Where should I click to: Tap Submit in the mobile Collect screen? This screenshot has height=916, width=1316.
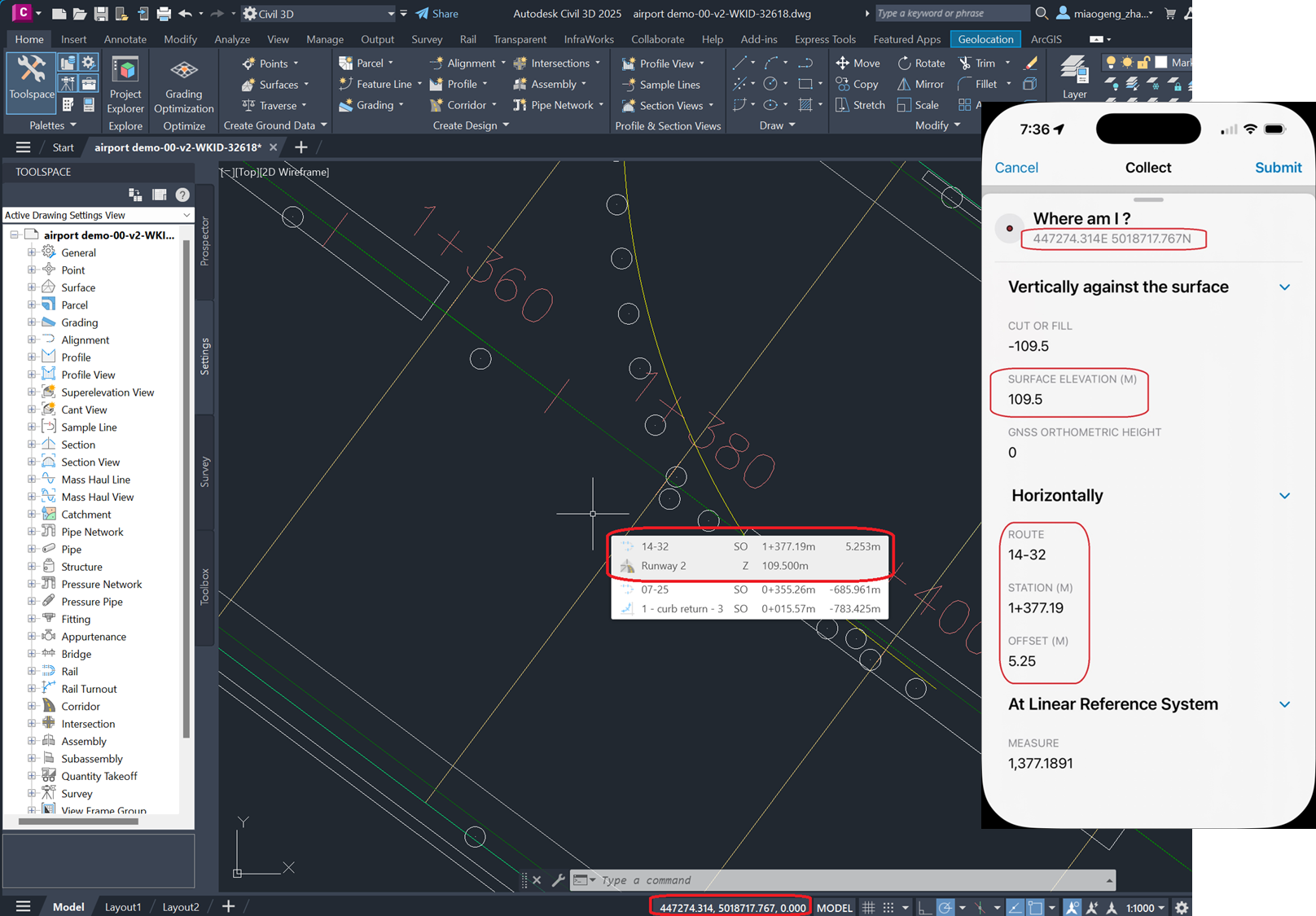[x=1278, y=168]
